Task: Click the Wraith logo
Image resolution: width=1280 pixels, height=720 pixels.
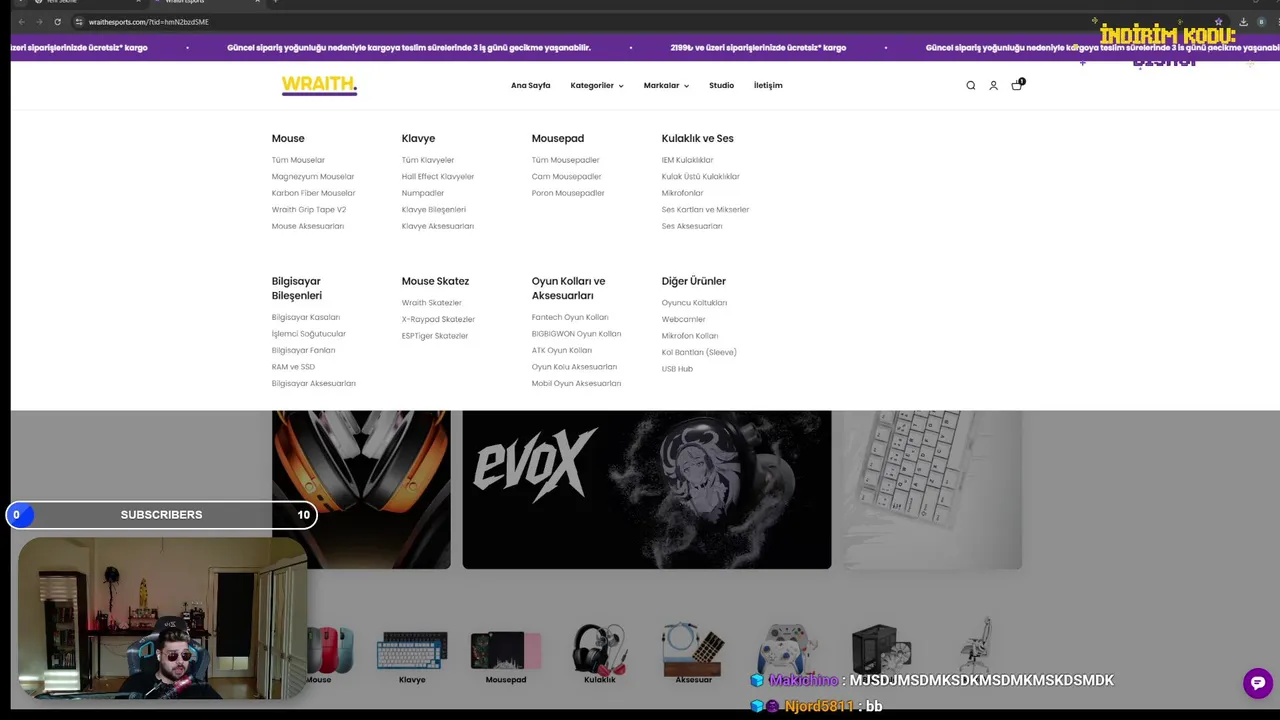Action: coord(319,85)
